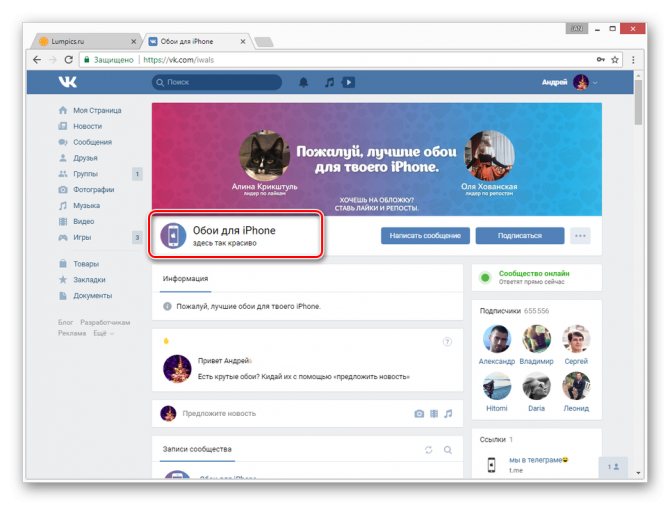Open subscriber Hitomi's avatar

(497, 386)
